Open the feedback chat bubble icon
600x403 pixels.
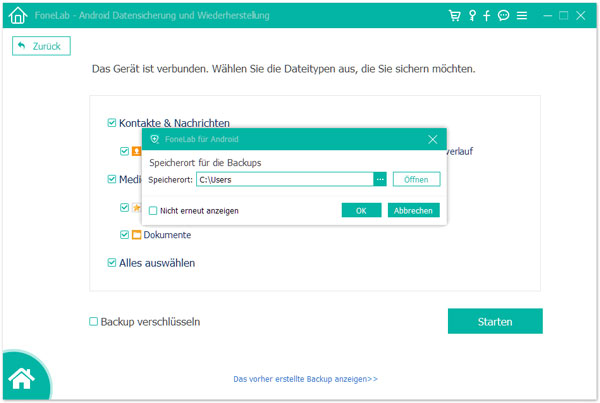tap(503, 16)
